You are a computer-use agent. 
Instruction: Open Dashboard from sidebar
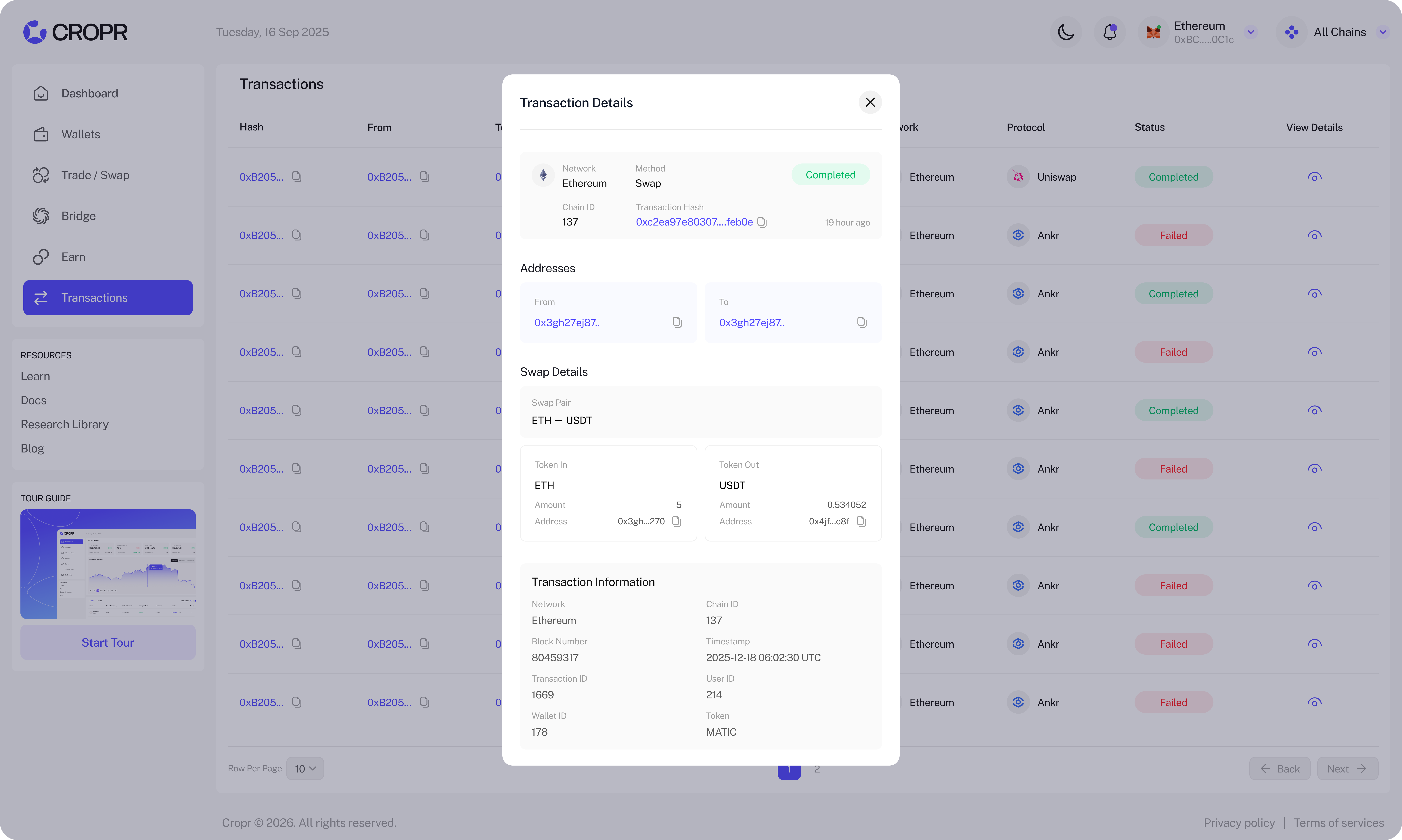coord(108,93)
